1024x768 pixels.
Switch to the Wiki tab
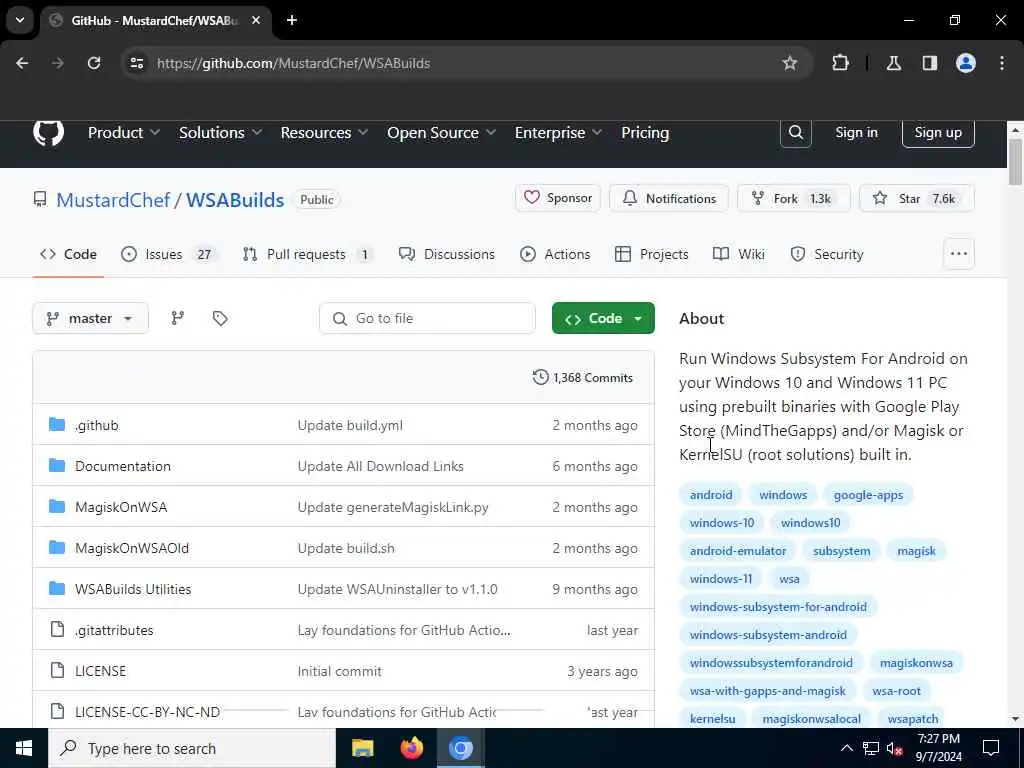(x=739, y=254)
